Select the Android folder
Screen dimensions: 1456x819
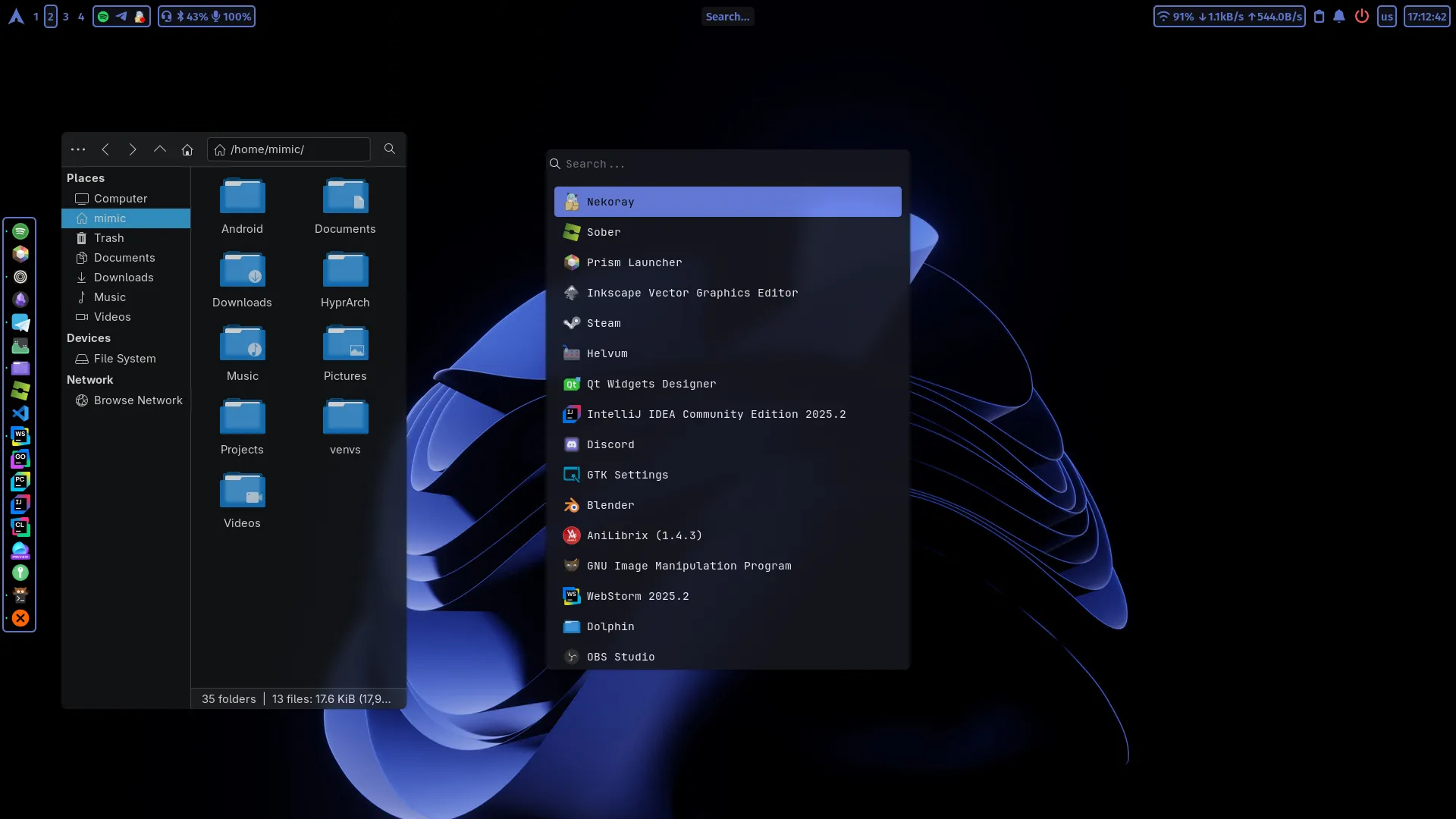(x=243, y=206)
